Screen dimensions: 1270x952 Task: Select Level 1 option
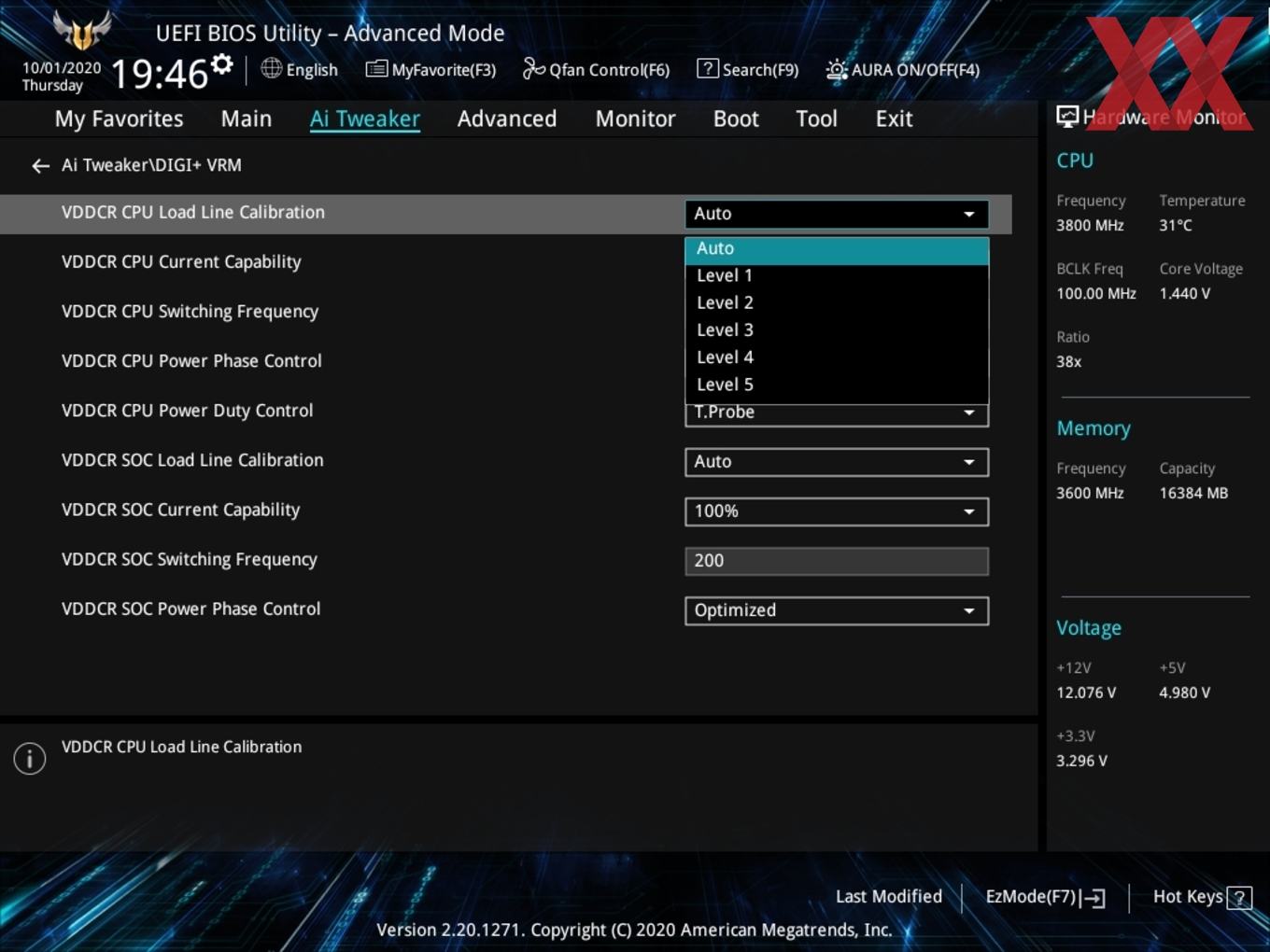[x=837, y=276]
